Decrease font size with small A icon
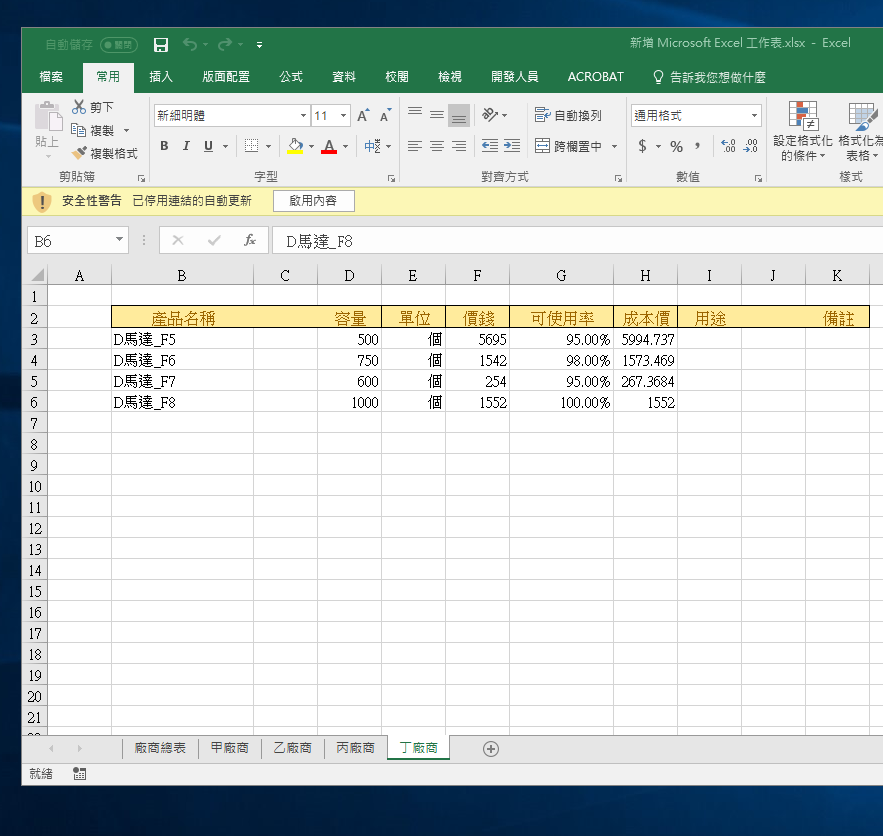The width and height of the screenshot is (883, 836). click(386, 115)
